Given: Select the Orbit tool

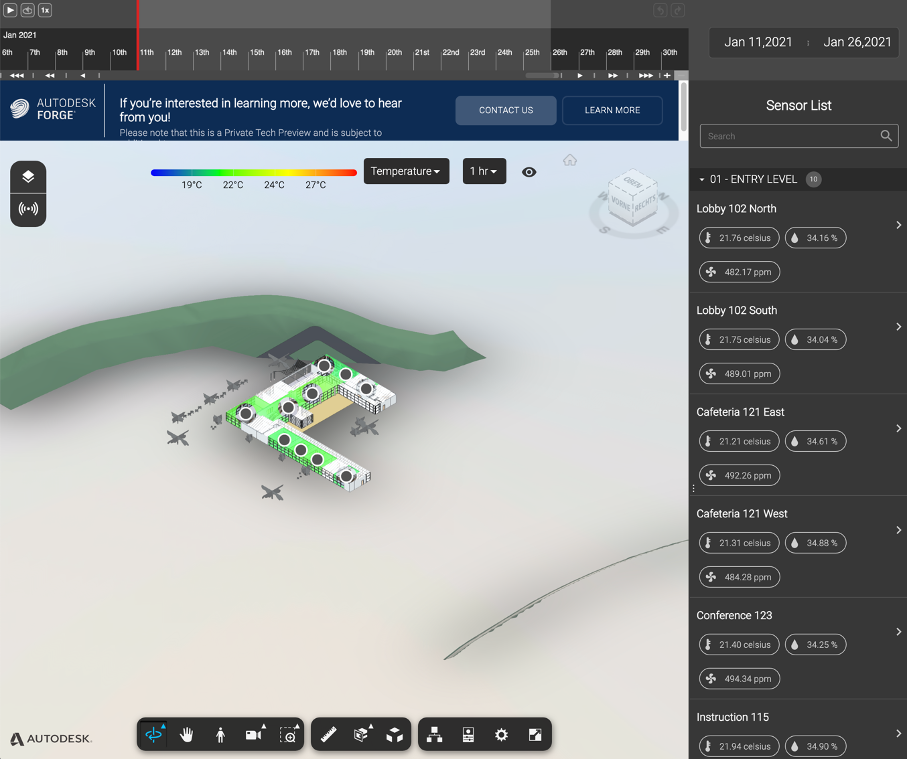Looking at the screenshot, I should (154, 735).
